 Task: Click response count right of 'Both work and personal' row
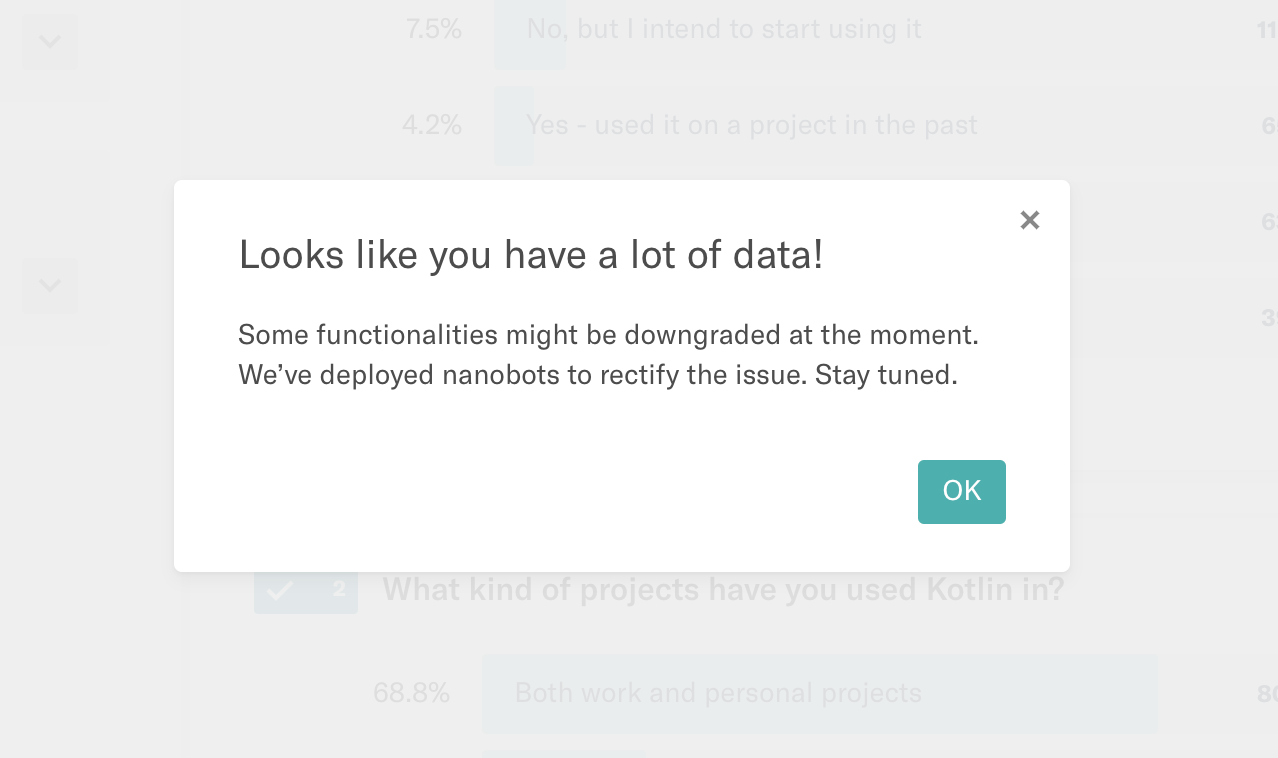point(1267,693)
